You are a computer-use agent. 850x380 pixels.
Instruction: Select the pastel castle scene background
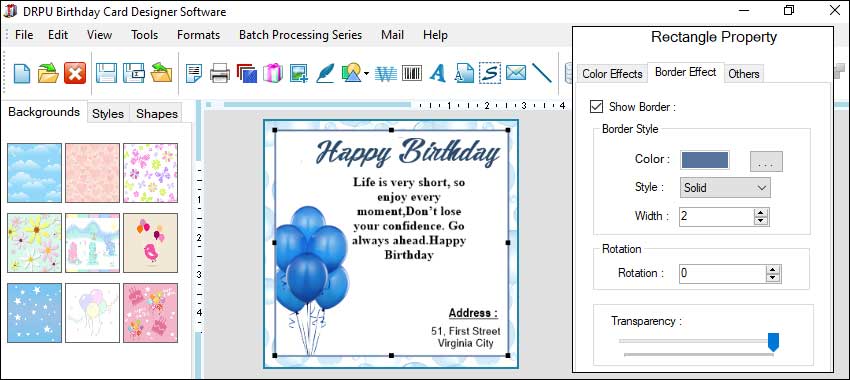point(92,243)
